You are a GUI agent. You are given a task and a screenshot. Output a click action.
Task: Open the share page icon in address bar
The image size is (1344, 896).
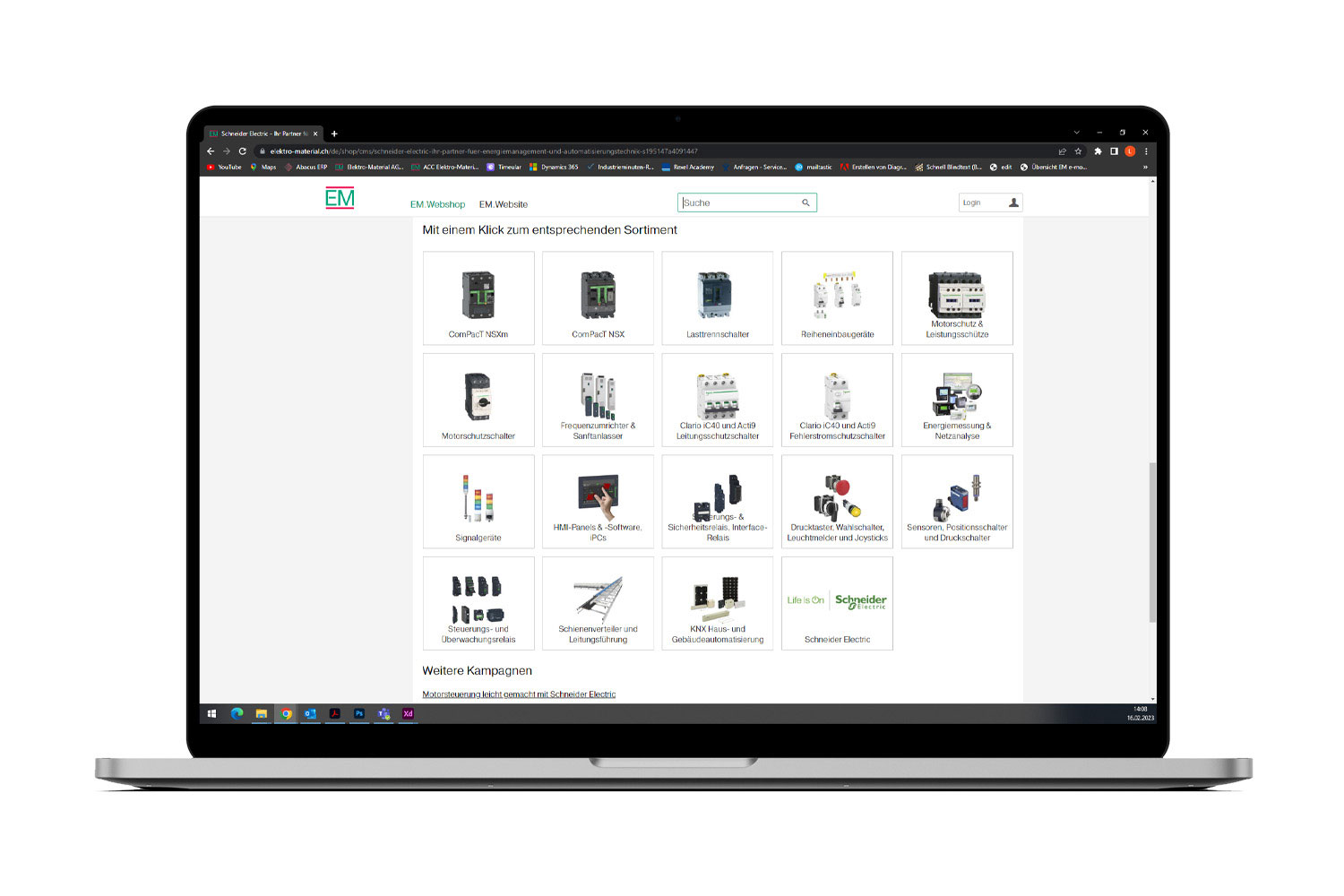click(1063, 151)
